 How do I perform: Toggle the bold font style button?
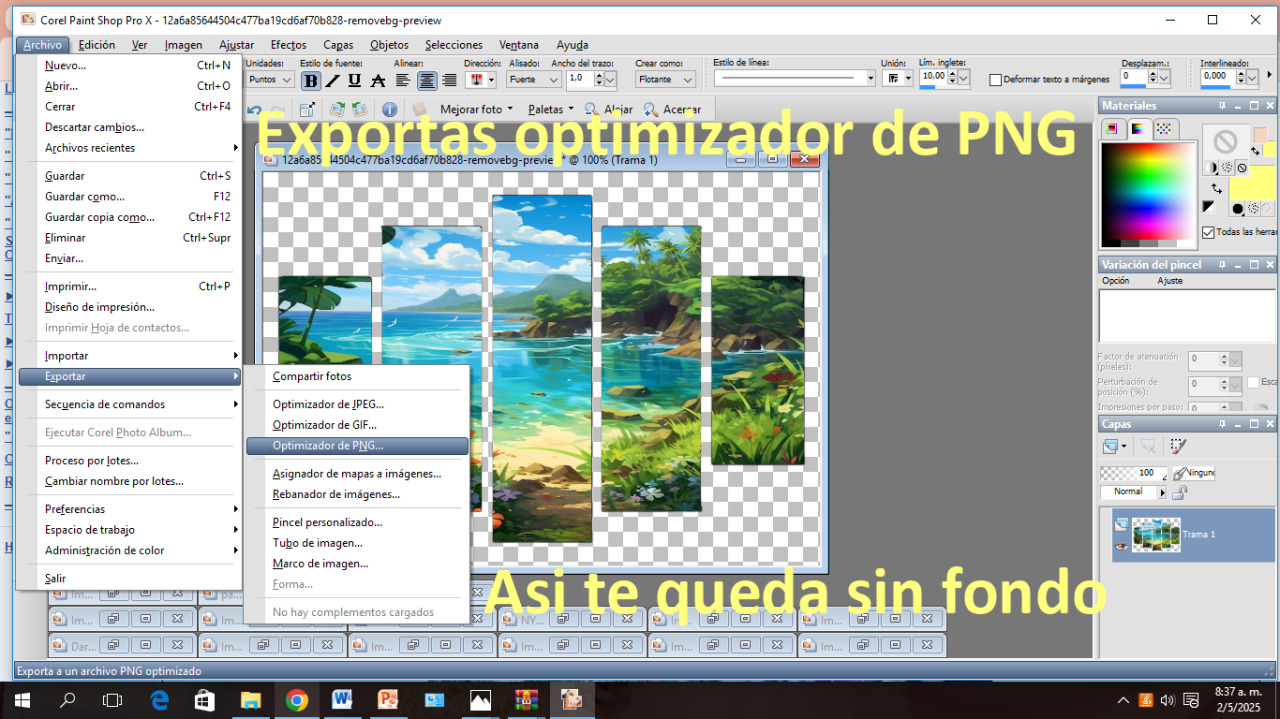(311, 81)
